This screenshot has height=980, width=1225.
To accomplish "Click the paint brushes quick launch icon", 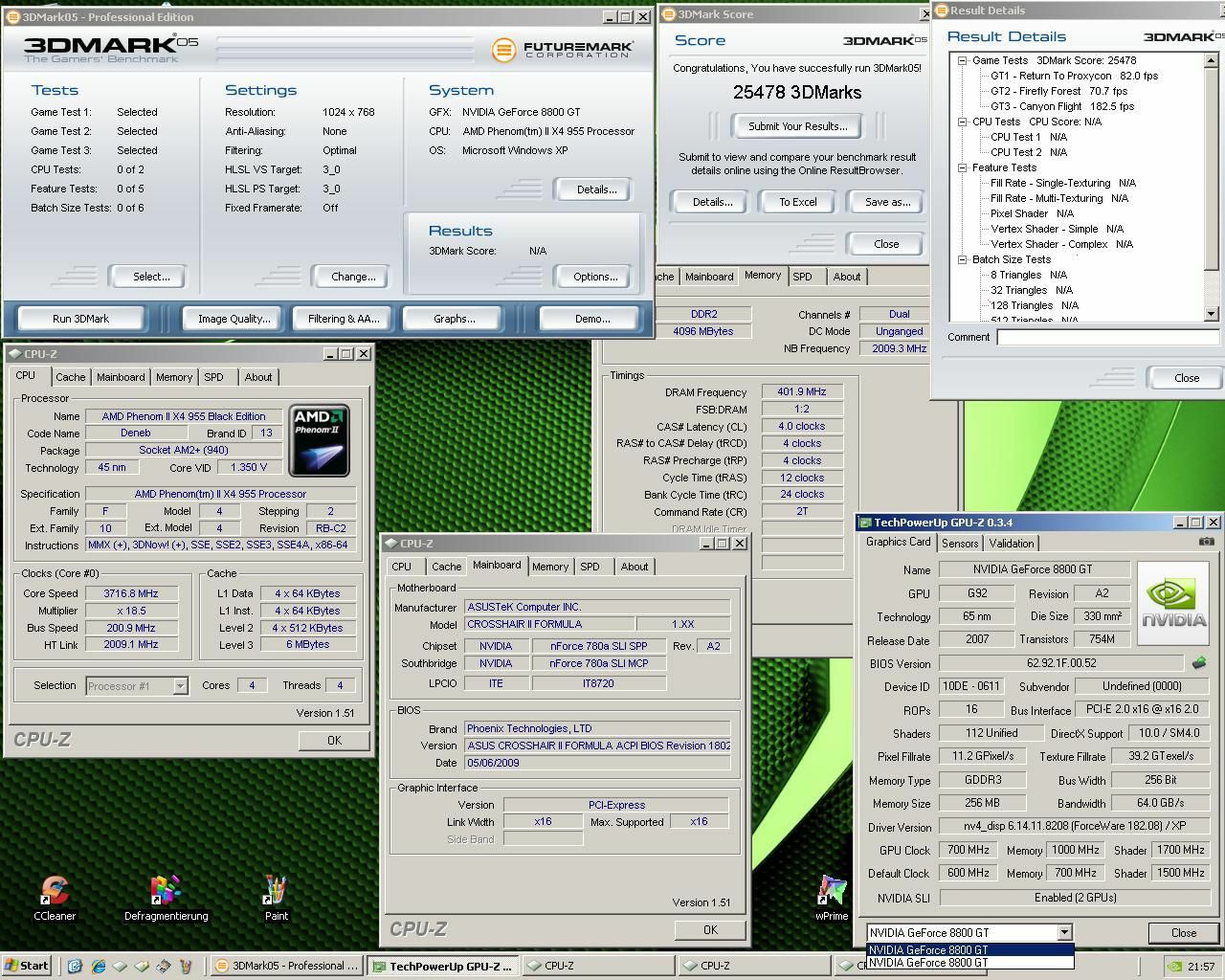I will click(x=186, y=966).
